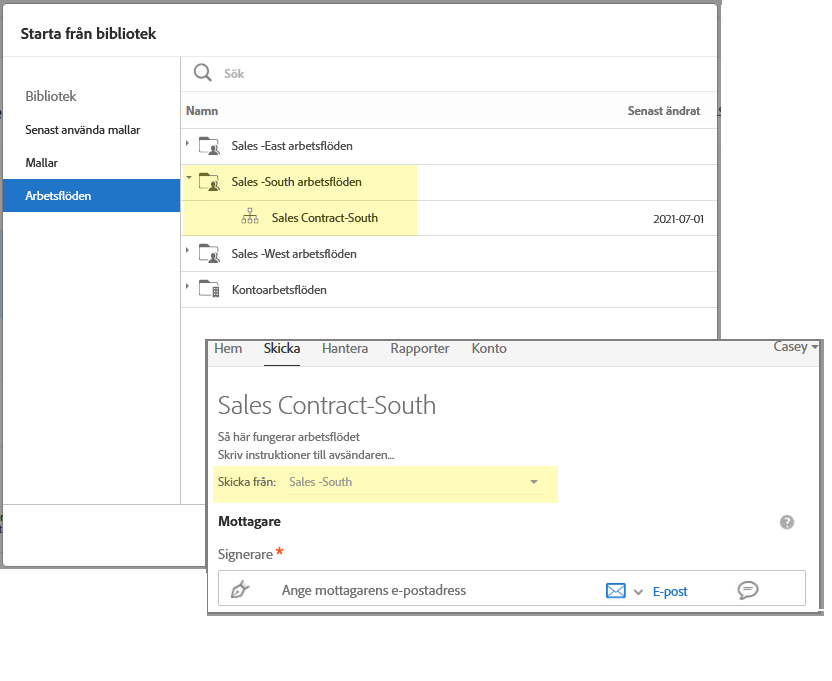Click the signer pen icon
This screenshot has height=681, width=832.
tap(240, 590)
